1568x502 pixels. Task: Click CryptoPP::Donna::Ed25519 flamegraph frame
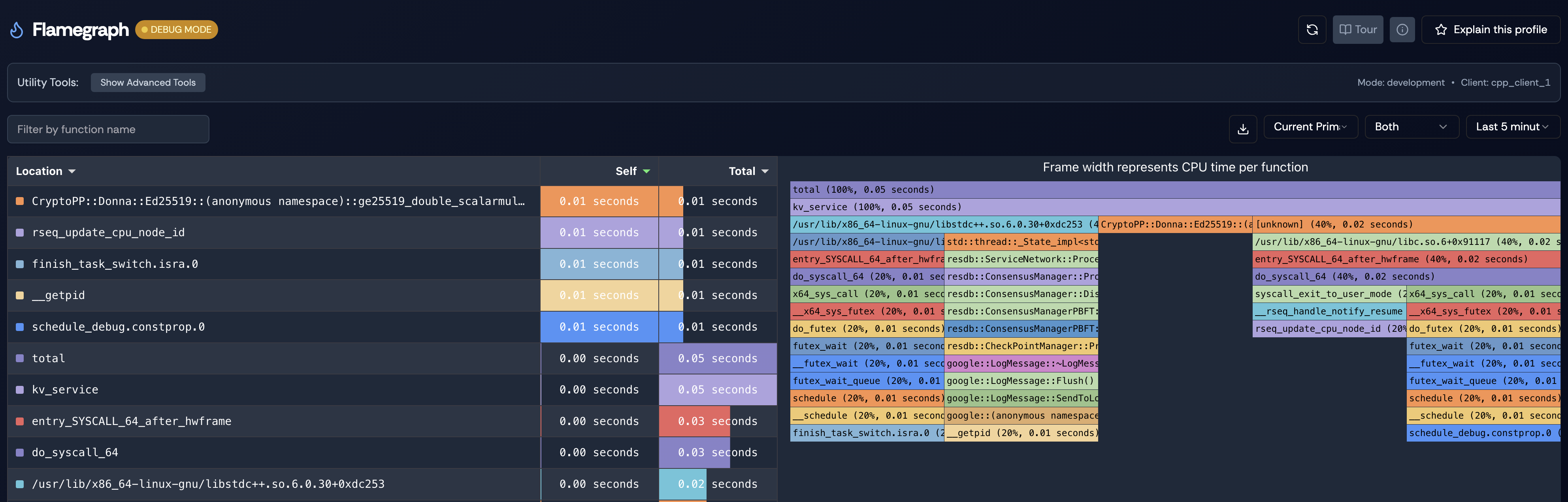(1175, 224)
